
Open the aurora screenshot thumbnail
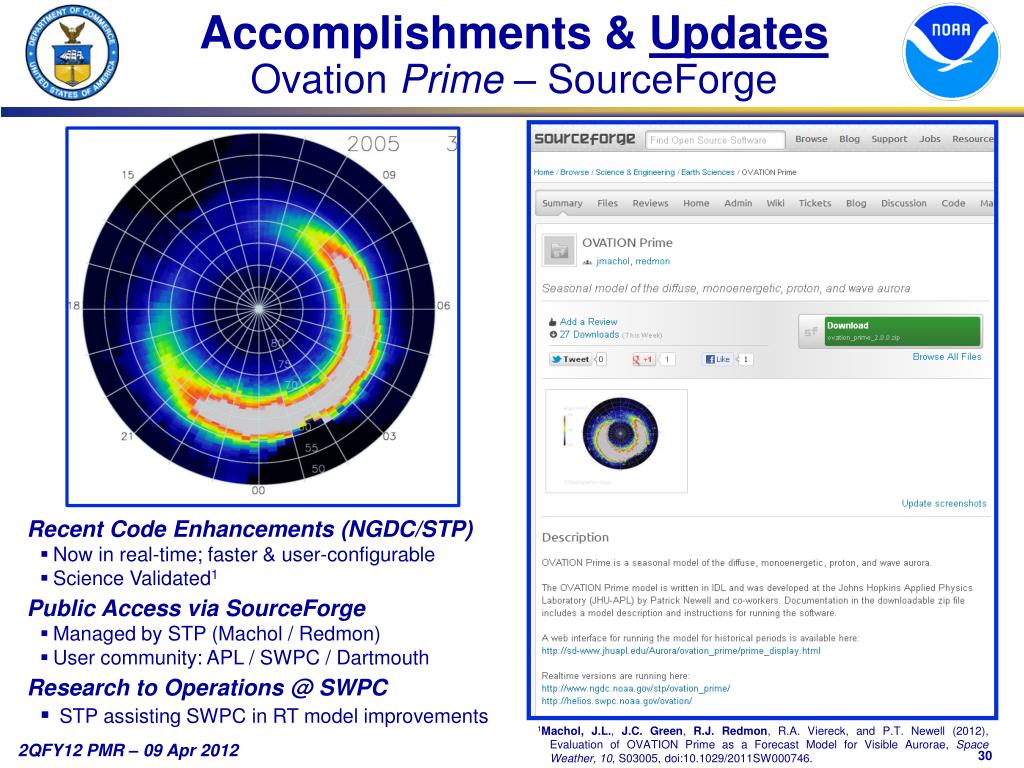(x=616, y=441)
